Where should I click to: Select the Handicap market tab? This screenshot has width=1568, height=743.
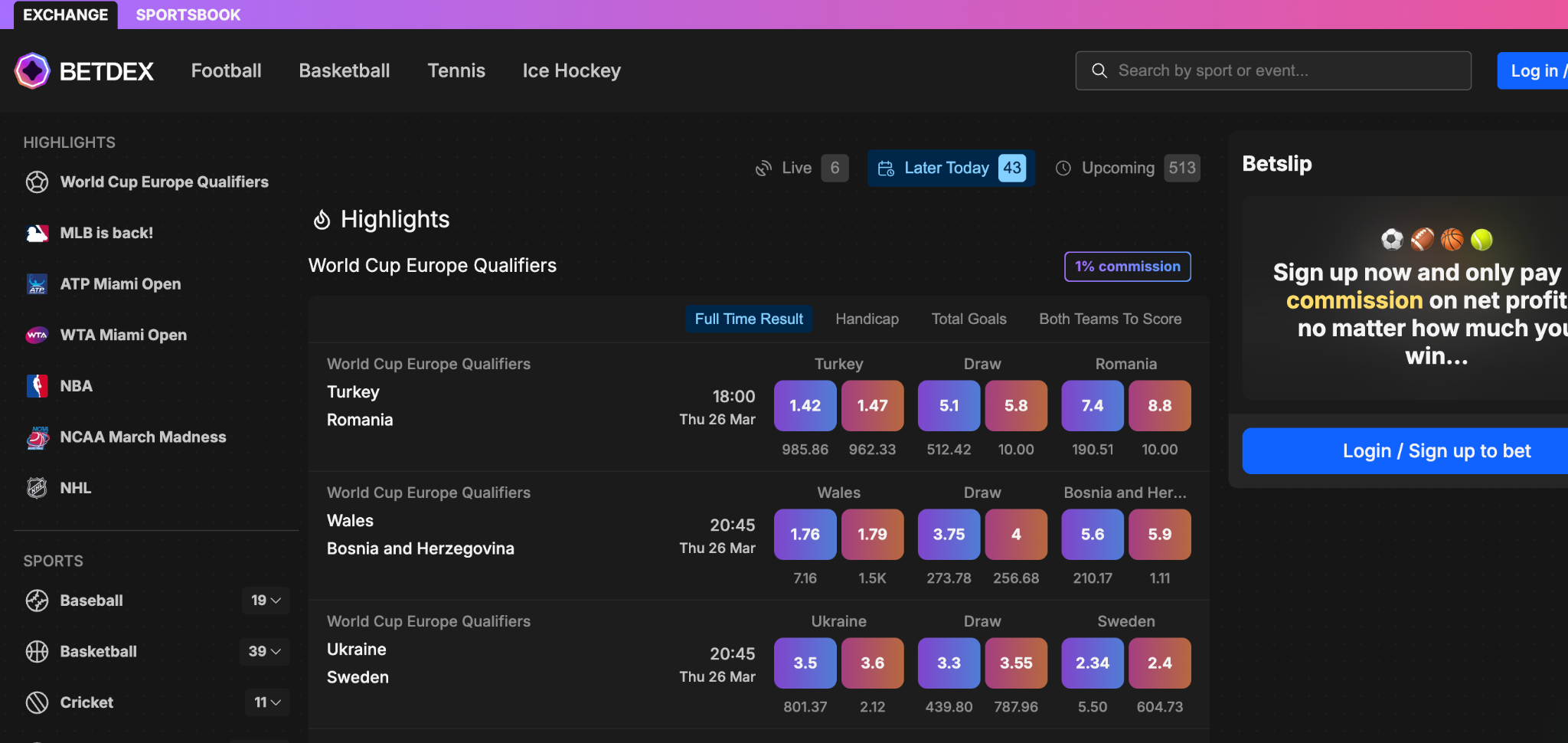pos(867,319)
